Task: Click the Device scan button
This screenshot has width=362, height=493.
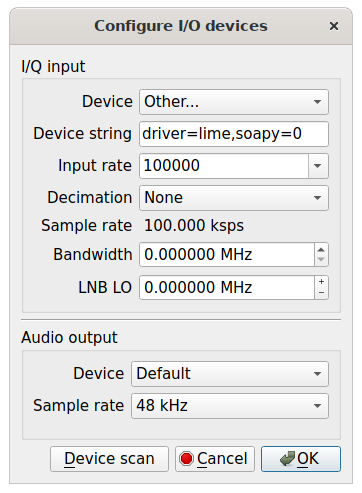Action: coord(109,459)
